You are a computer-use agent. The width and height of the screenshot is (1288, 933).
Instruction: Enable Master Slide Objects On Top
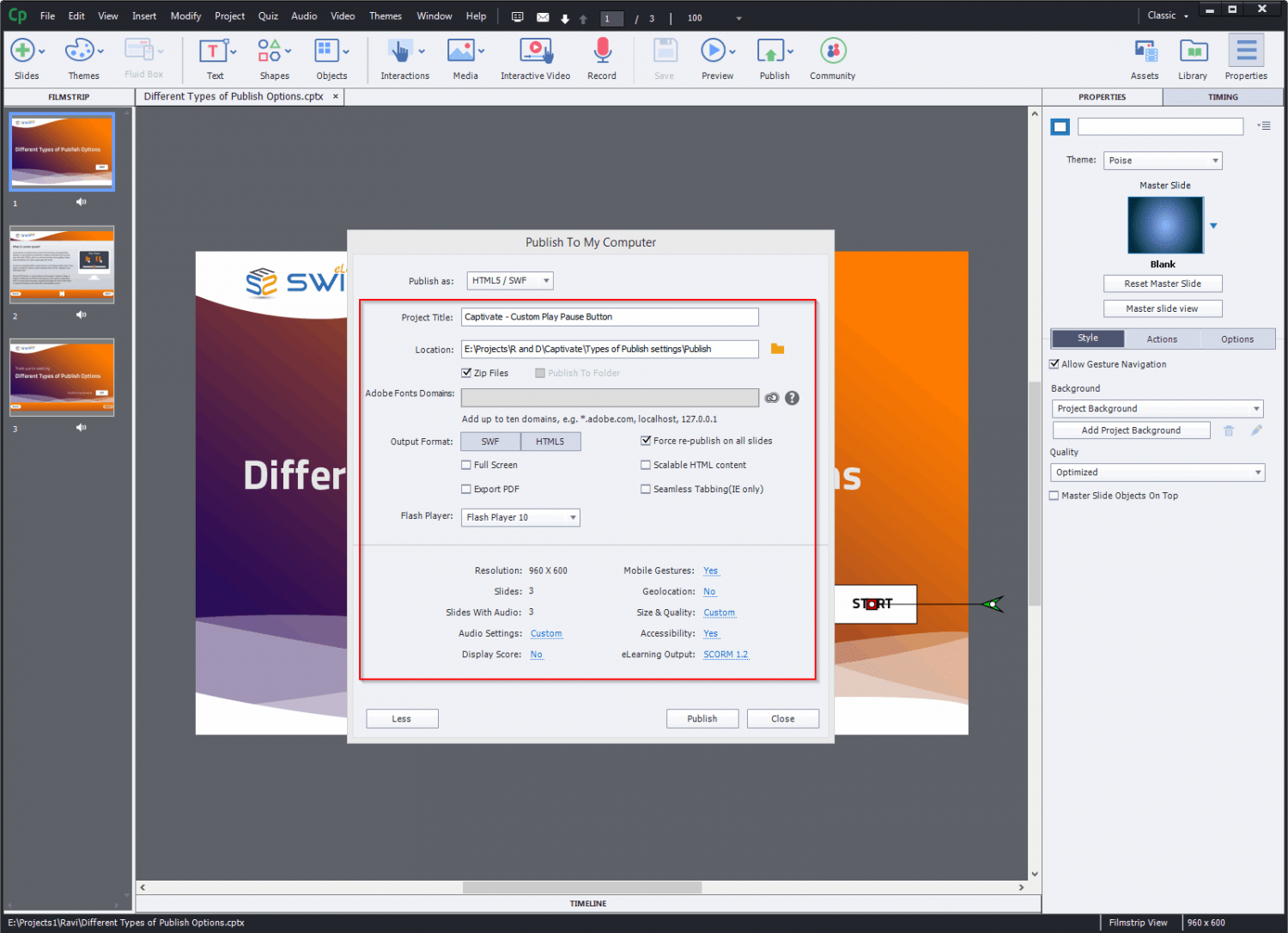pyautogui.click(x=1054, y=496)
